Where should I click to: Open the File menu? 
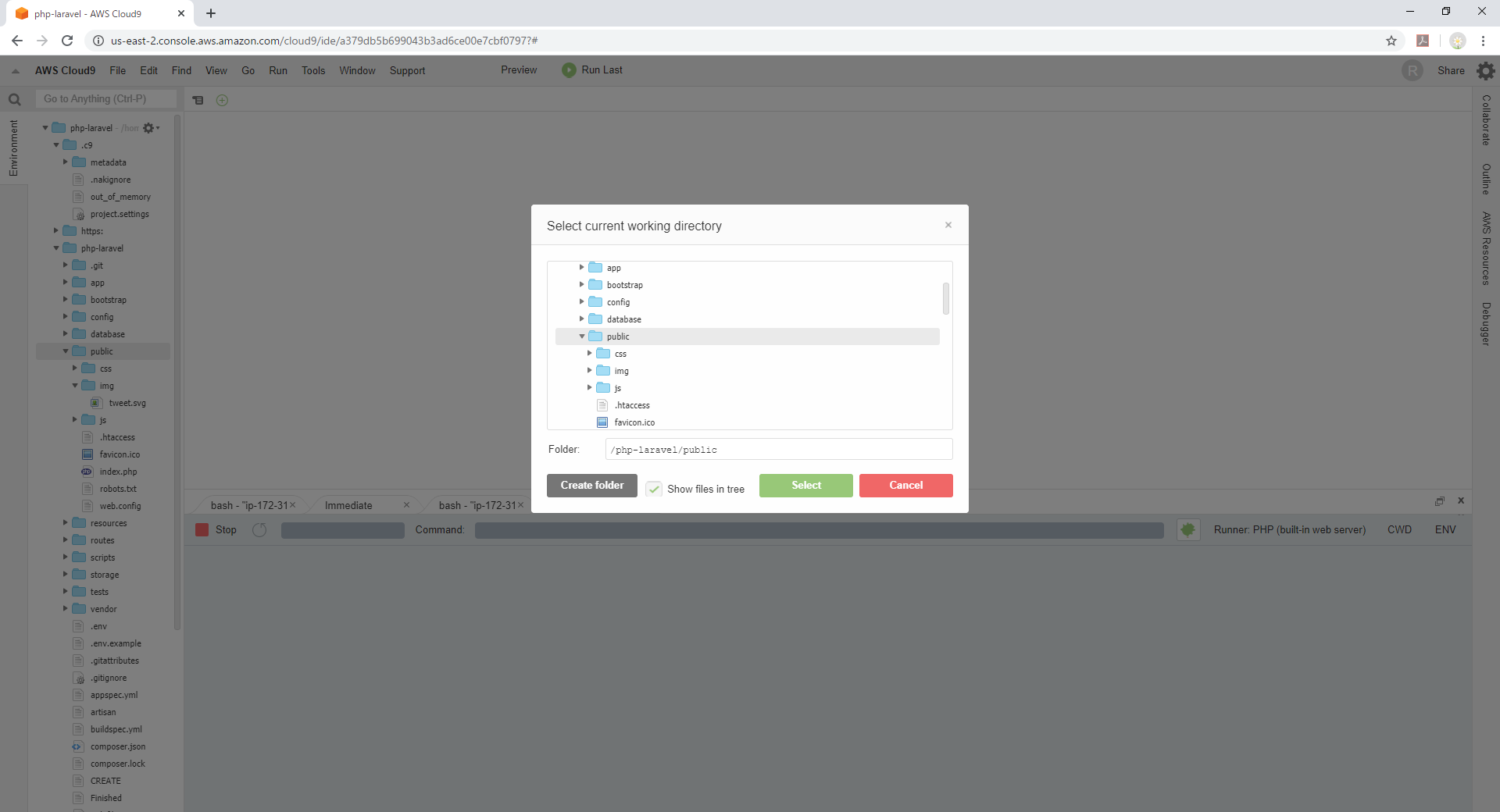[x=117, y=70]
